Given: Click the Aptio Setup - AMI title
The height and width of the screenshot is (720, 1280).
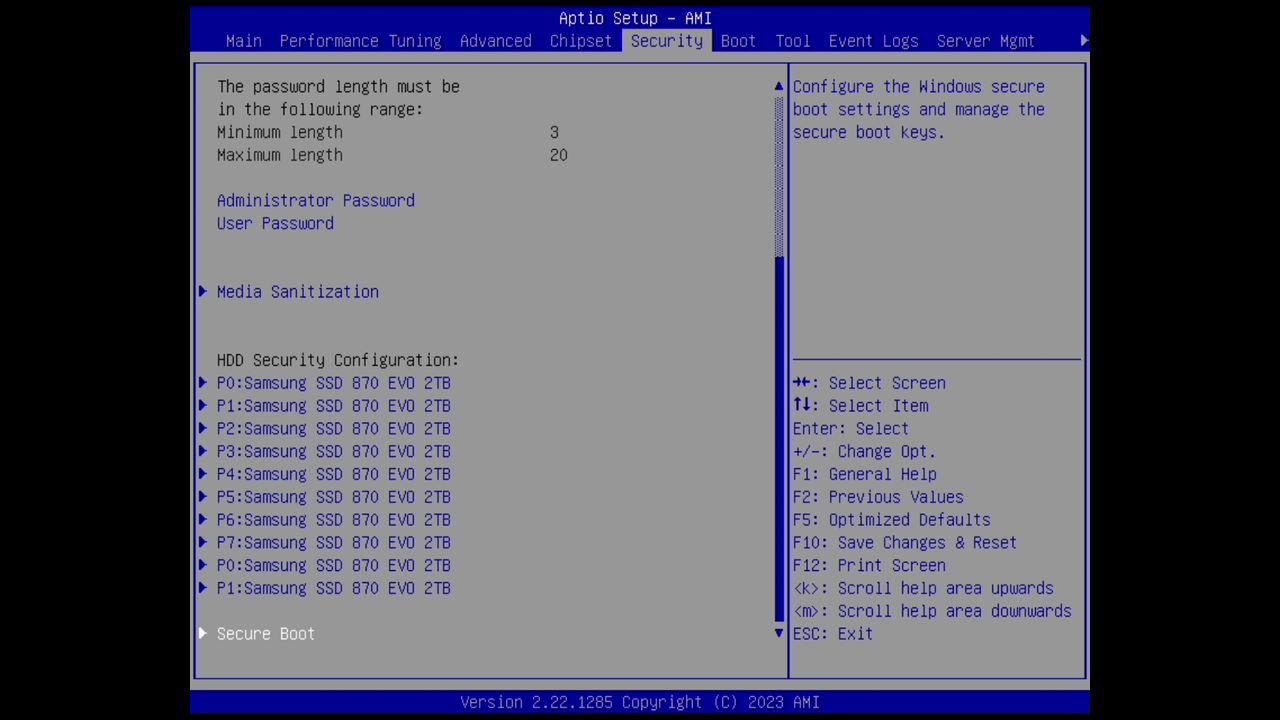Looking at the screenshot, I should point(635,18).
